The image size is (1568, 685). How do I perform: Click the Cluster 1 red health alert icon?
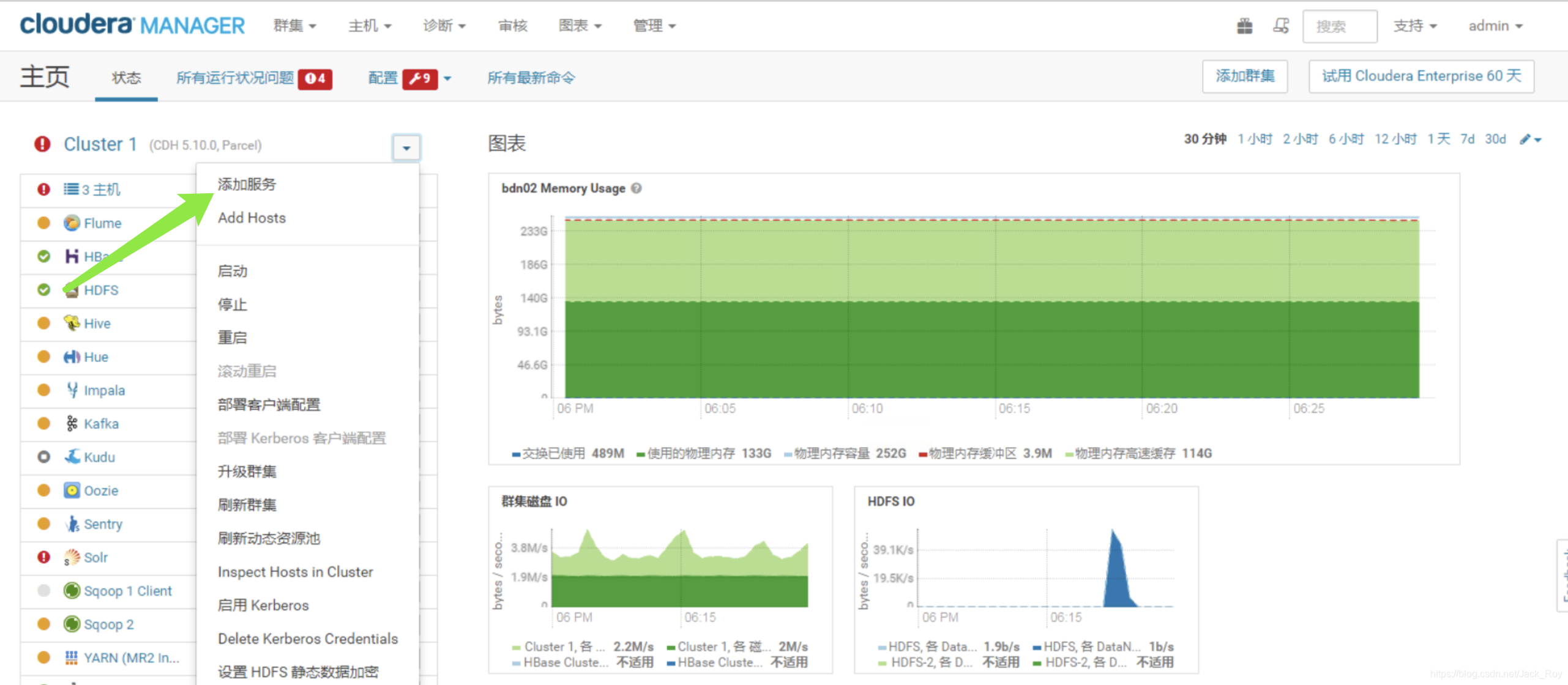pyautogui.click(x=42, y=144)
